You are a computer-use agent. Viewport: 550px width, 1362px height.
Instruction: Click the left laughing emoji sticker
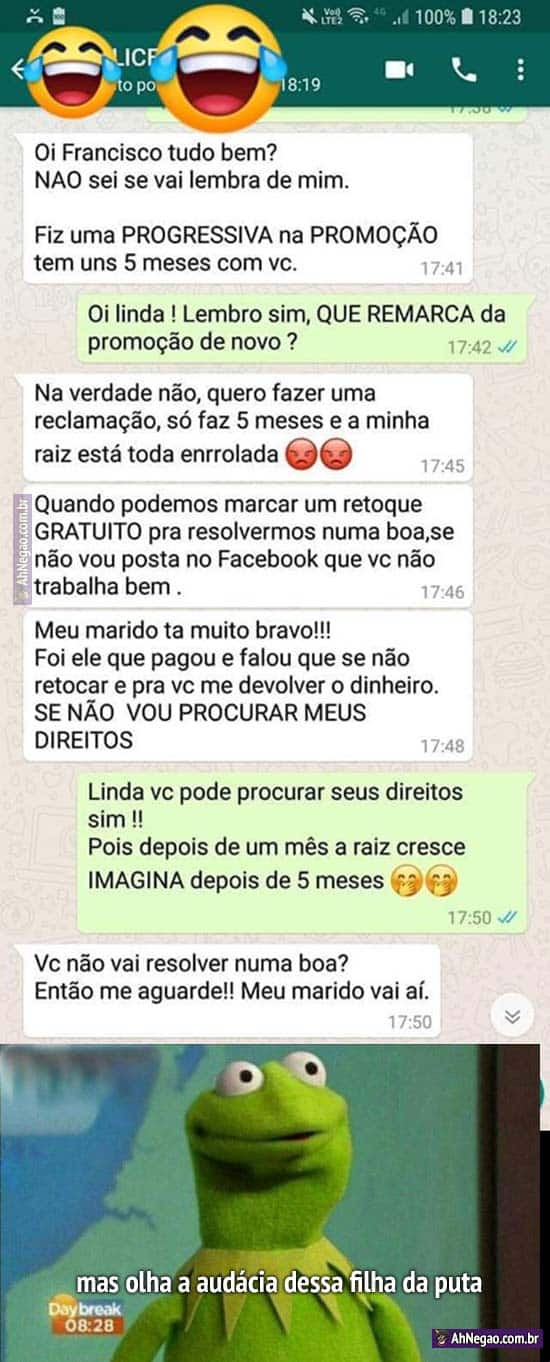point(75,70)
